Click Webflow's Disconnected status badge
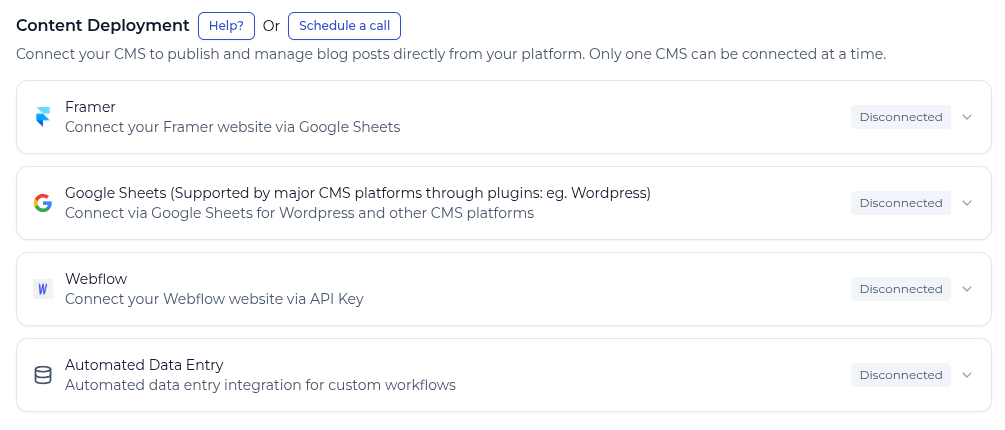The width and height of the screenshot is (1005, 430). point(901,289)
